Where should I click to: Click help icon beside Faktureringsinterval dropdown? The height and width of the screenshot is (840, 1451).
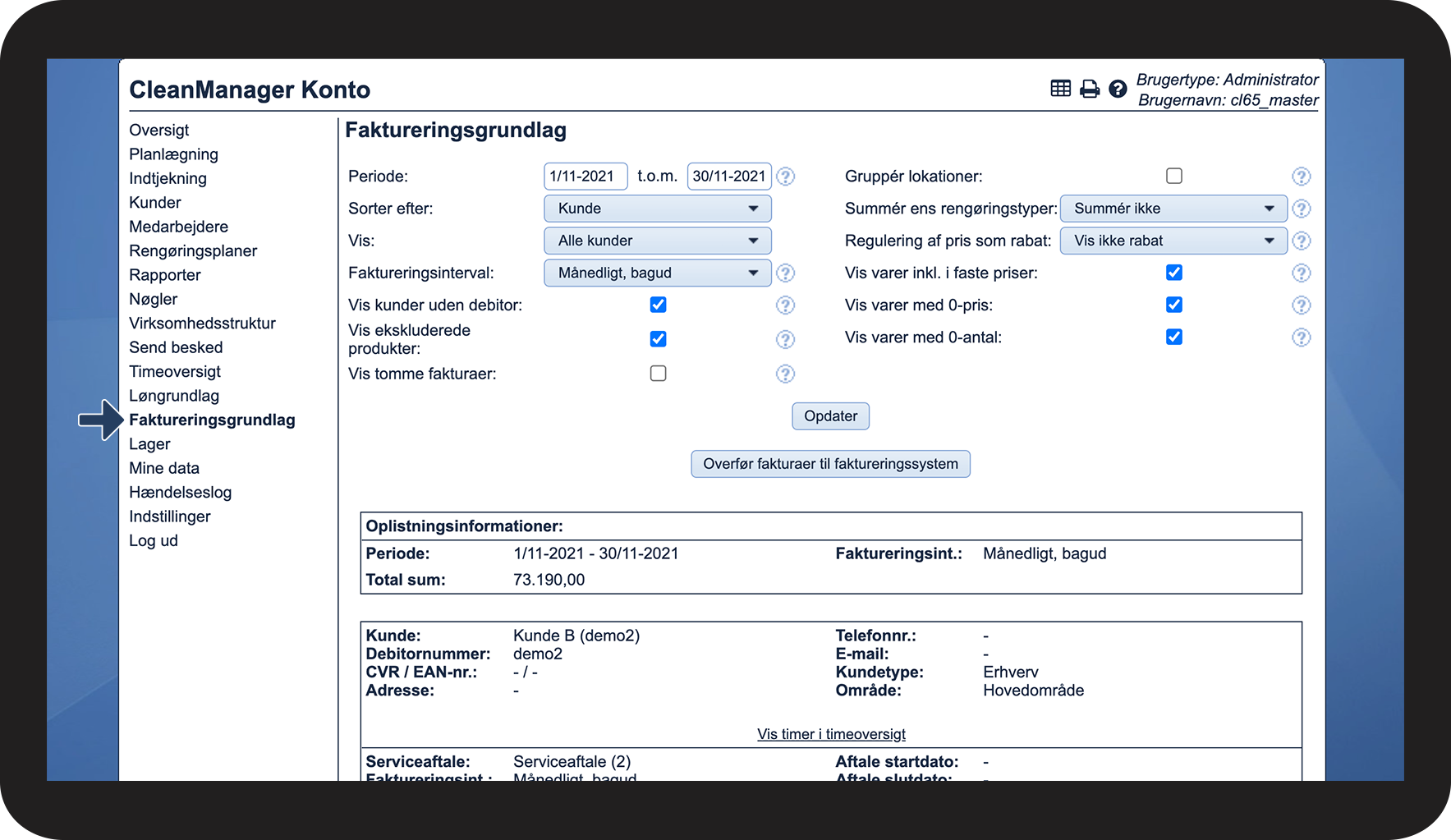(x=785, y=273)
